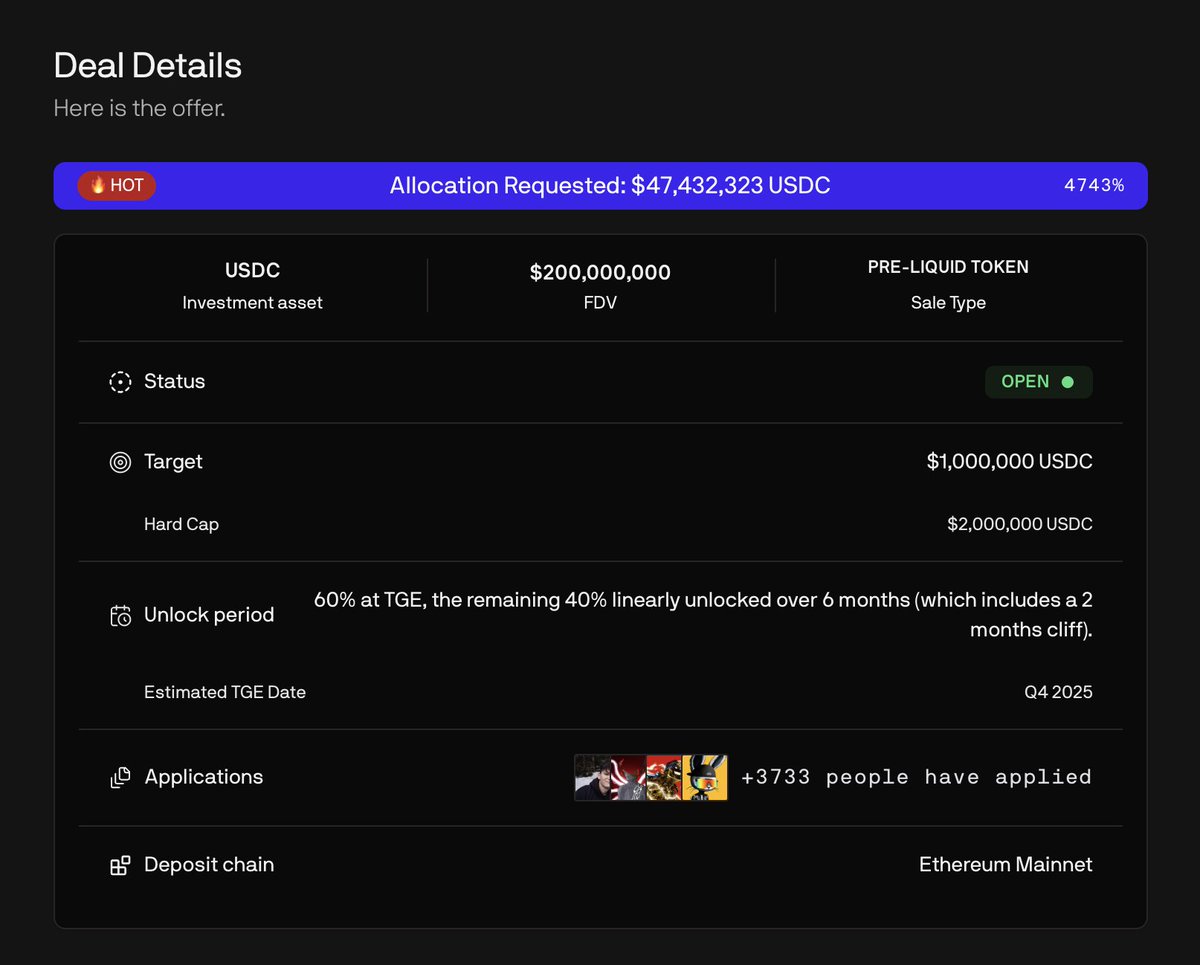Click the flame icon in the HOT badge
Image resolution: width=1200 pixels, height=965 pixels.
[x=98, y=185]
